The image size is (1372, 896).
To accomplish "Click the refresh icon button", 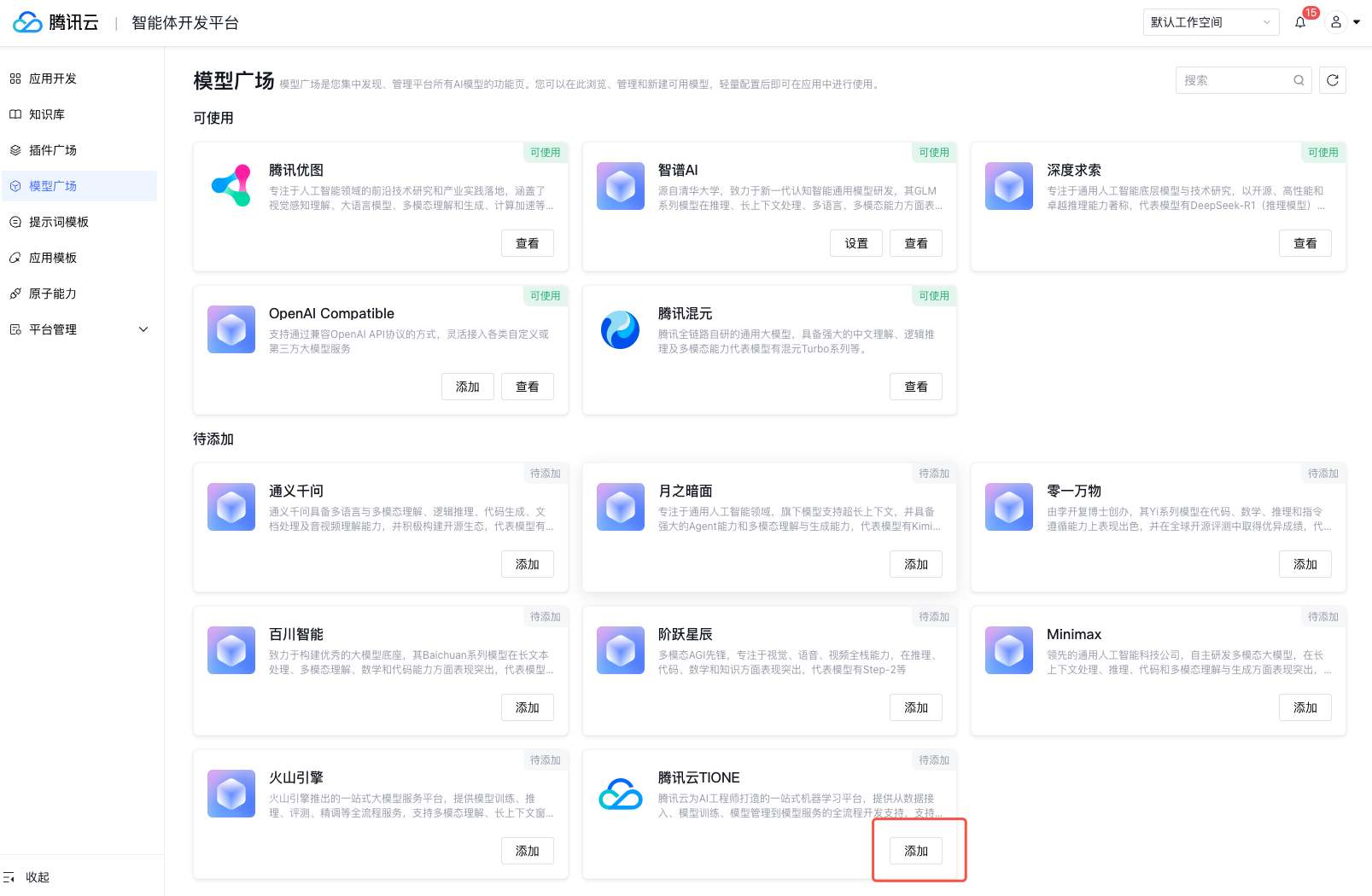I will [1333, 80].
